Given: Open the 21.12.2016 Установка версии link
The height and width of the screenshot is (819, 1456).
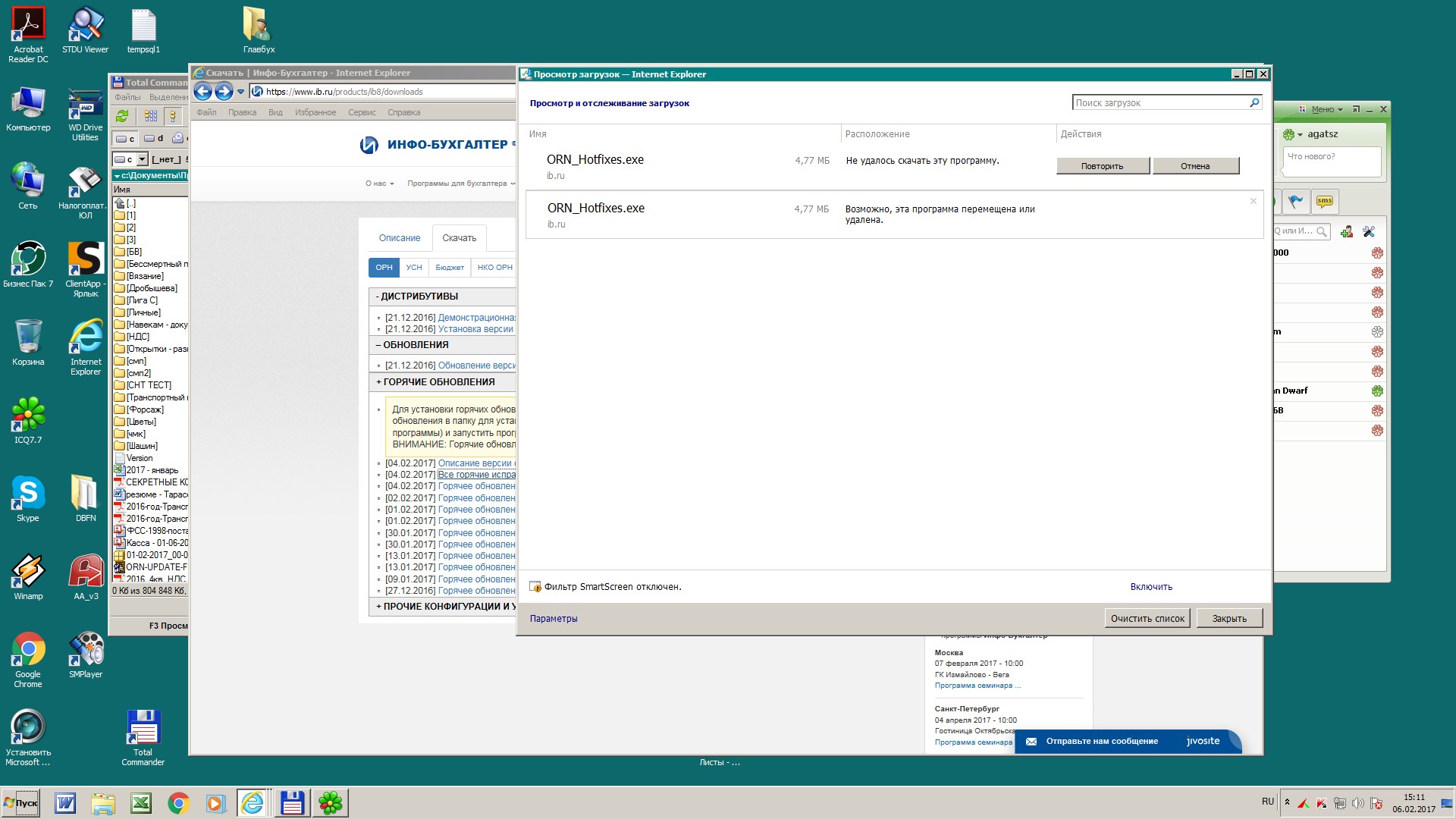Looking at the screenshot, I should click(475, 329).
